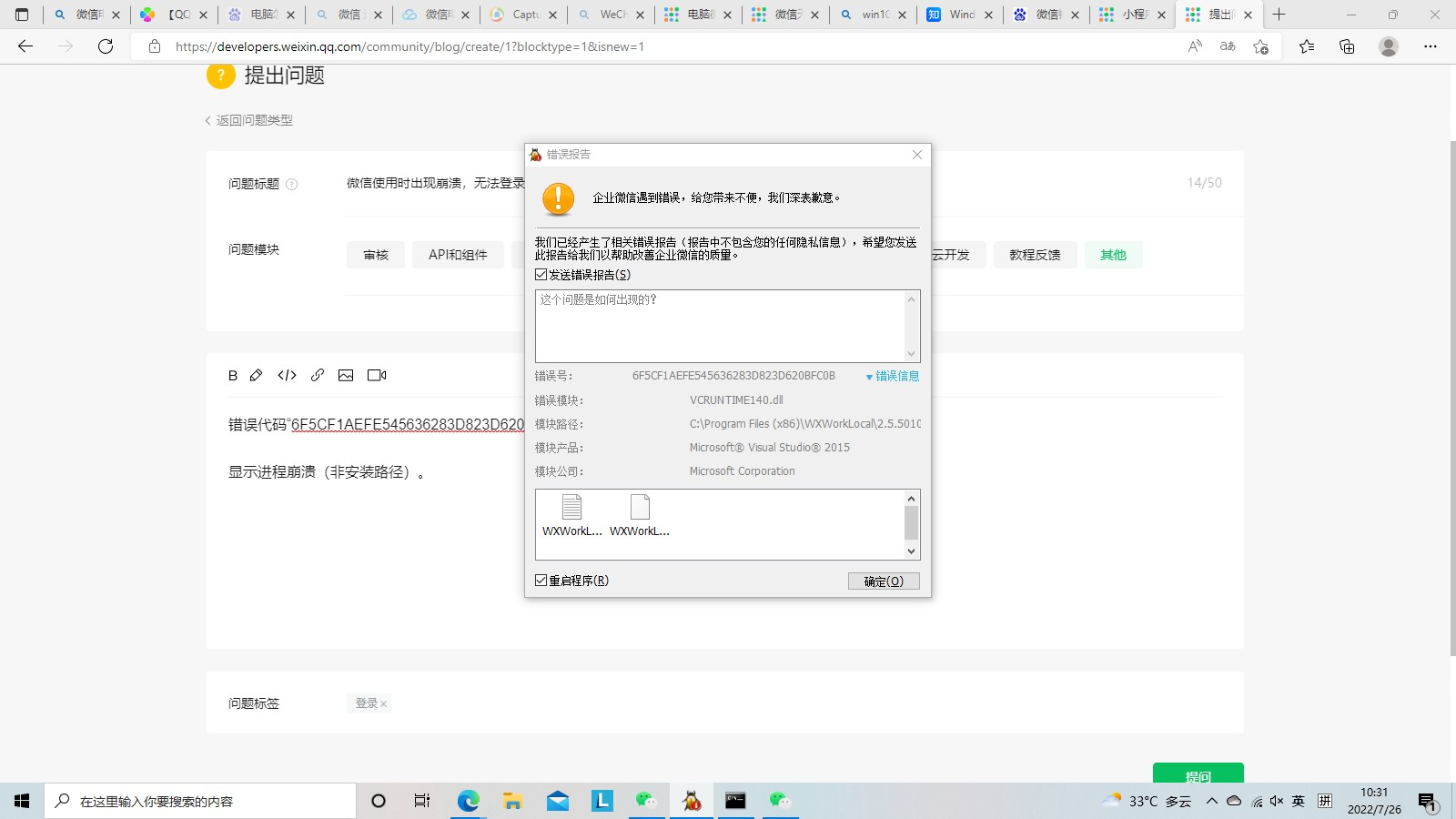This screenshot has width=1456, height=819.
Task: Go back via 返回问题类型 link
Action: [248, 120]
